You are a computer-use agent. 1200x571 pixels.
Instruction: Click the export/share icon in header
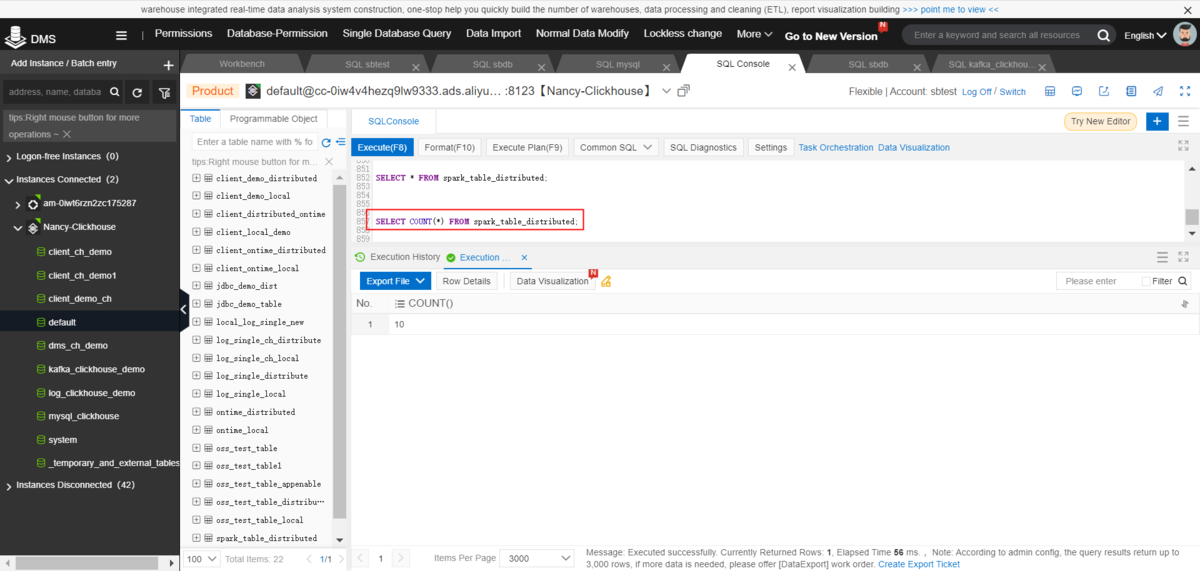(1104, 91)
